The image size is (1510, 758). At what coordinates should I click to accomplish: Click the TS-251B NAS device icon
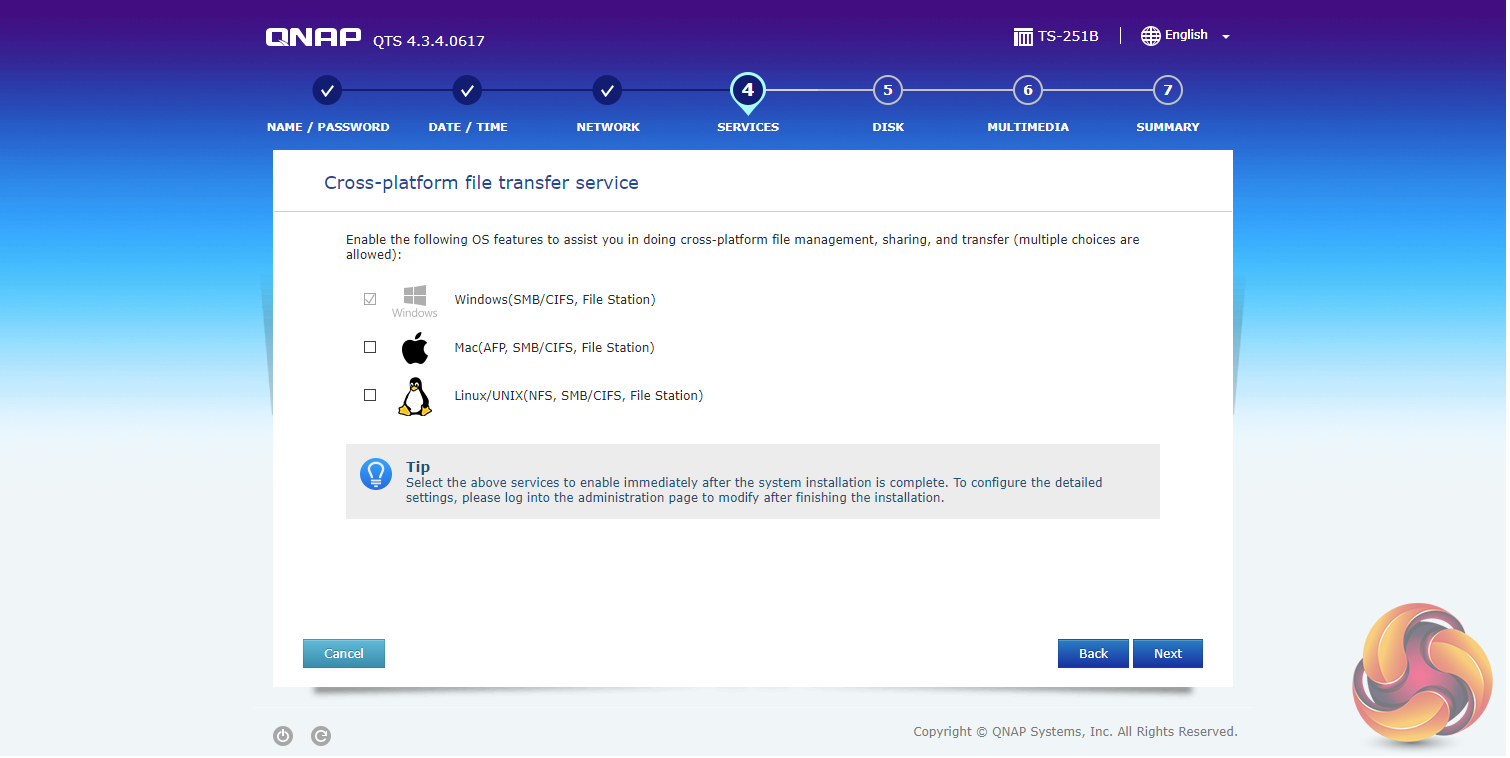[x=1023, y=37]
